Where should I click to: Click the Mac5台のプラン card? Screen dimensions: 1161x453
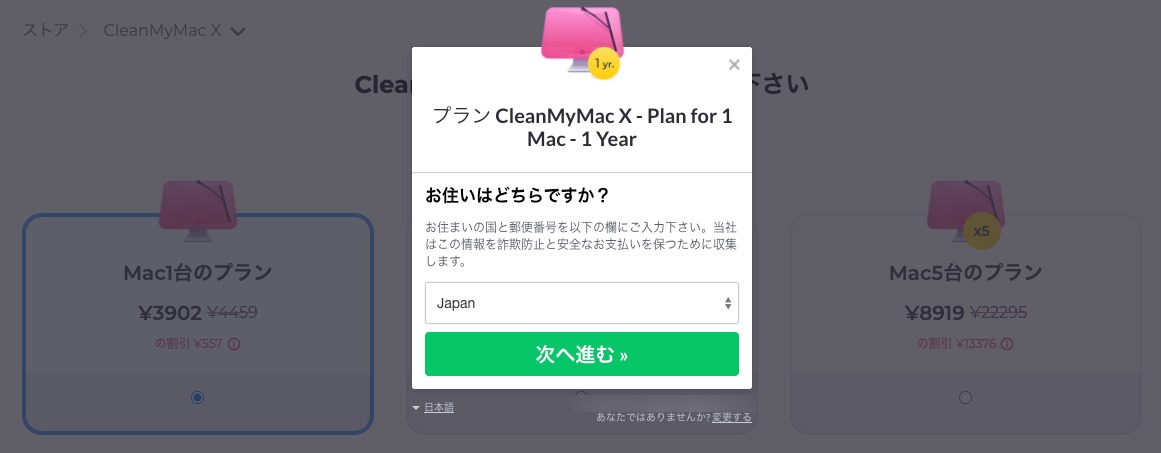click(966, 323)
